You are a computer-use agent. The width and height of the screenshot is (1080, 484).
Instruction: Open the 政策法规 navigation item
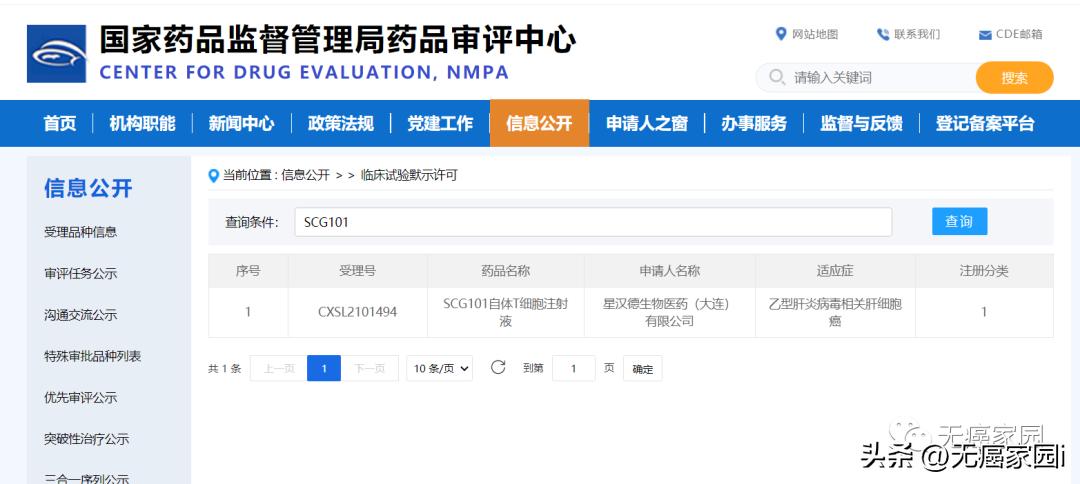coord(341,124)
